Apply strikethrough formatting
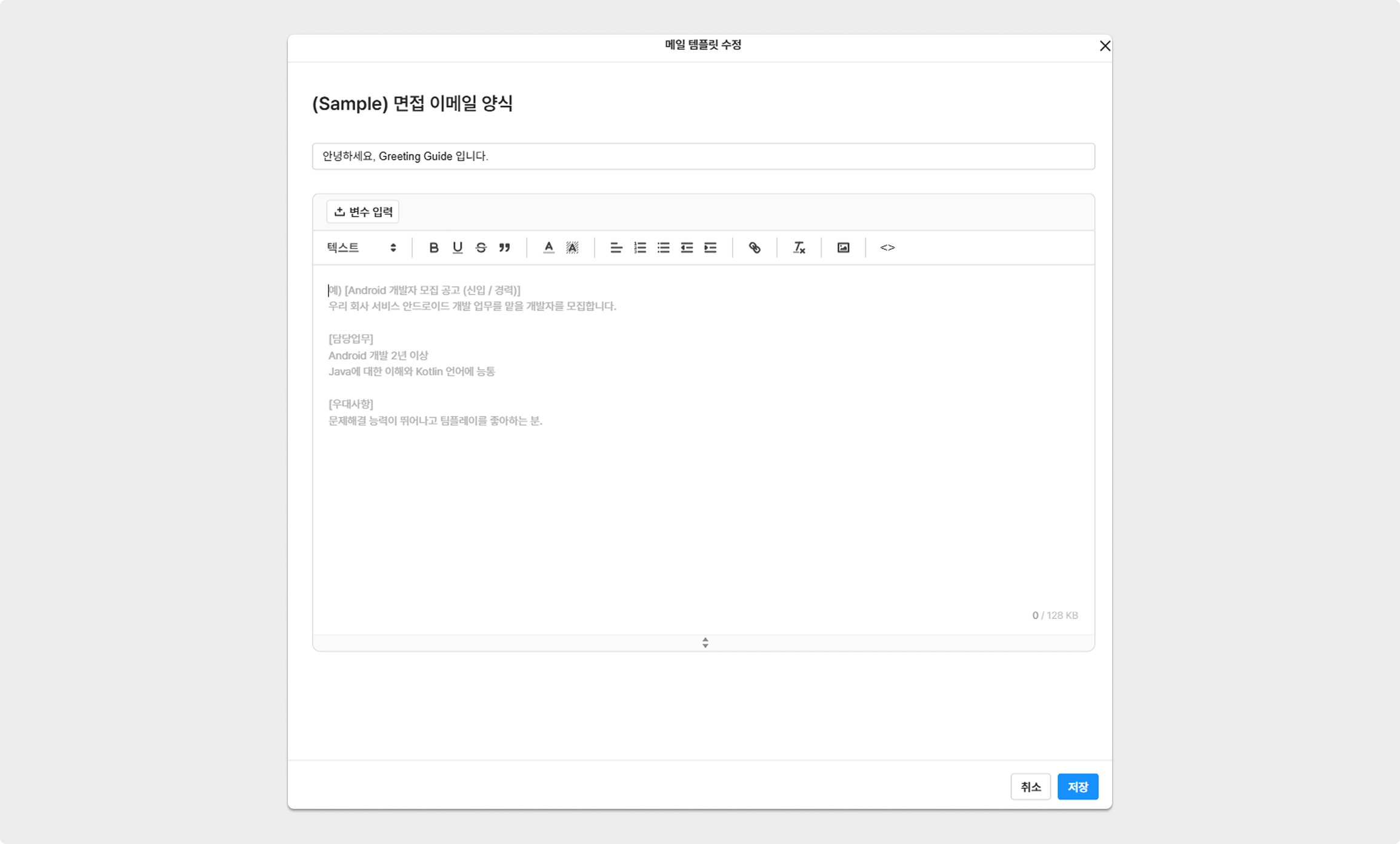1400x844 pixels. [481, 247]
